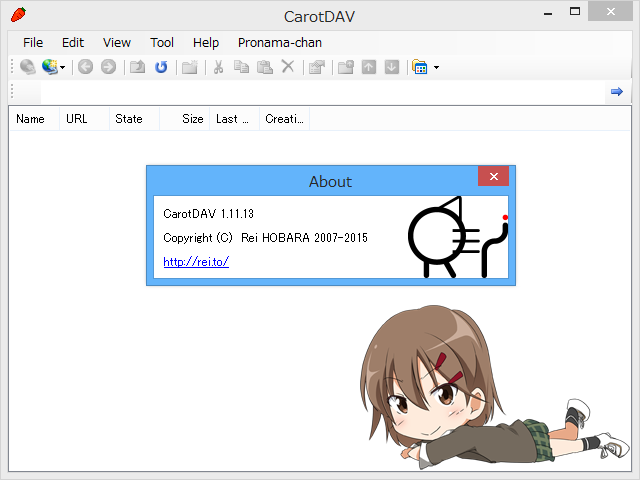
Task: Sort by the Creation column header
Action: [284, 119]
